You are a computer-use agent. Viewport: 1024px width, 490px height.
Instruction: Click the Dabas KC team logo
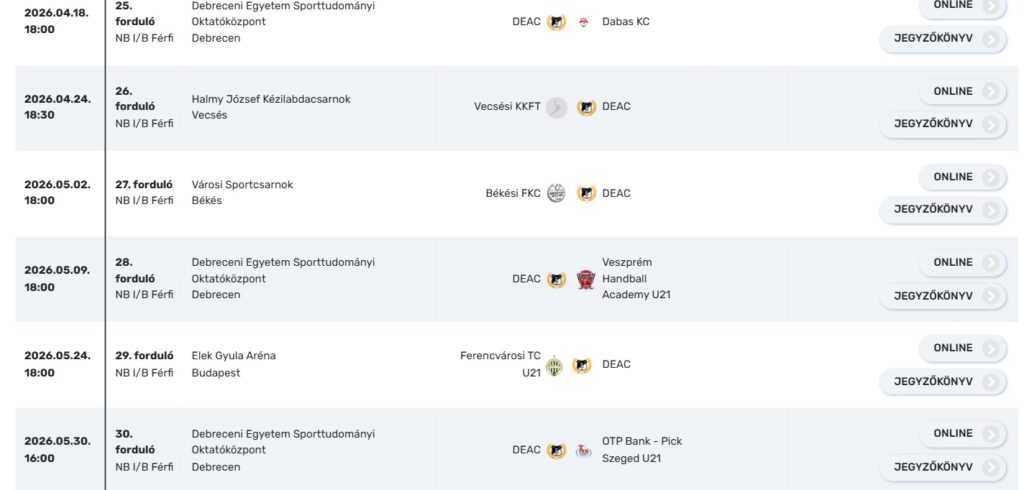[x=584, y=22]
